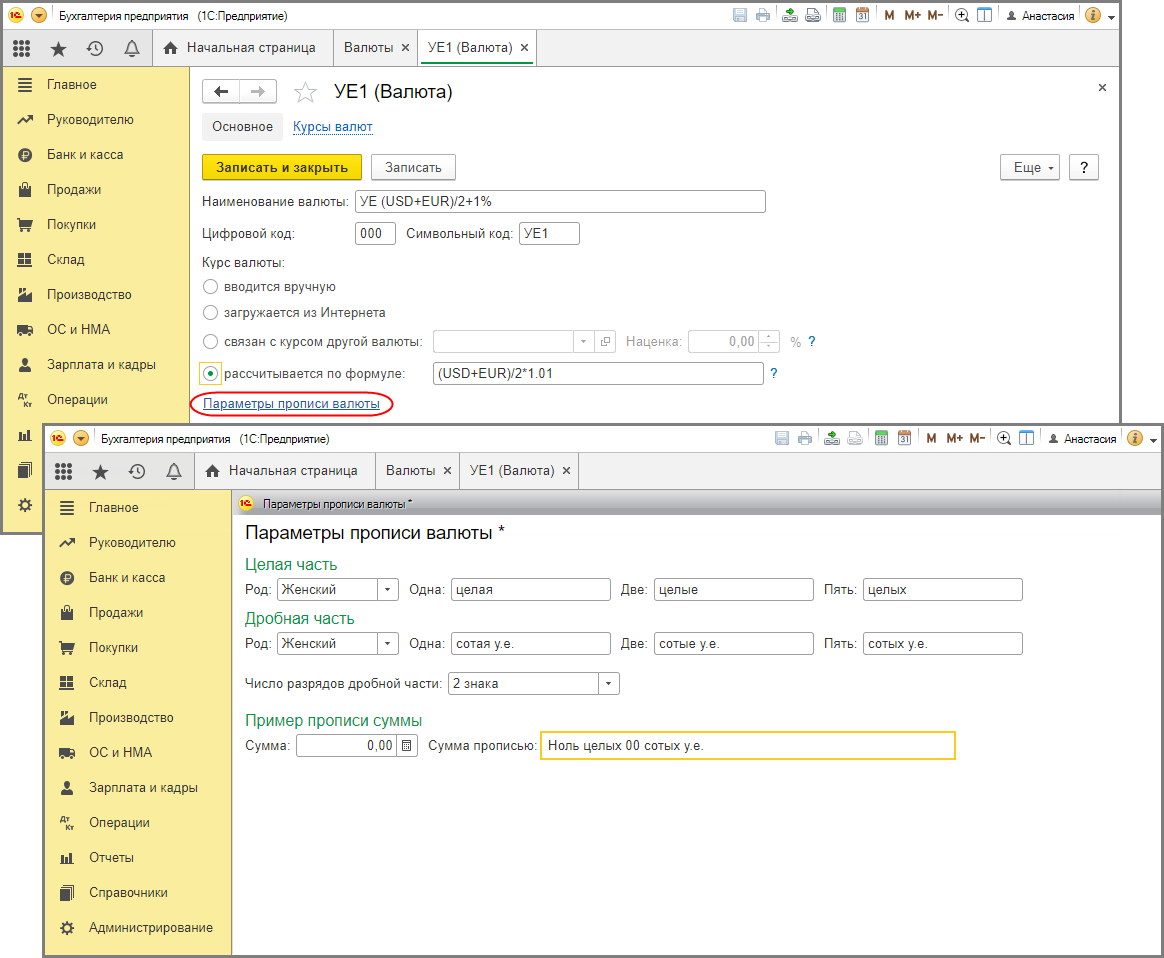Open the 'Число разрядов дробной части' dropdown

pos(608,684)
